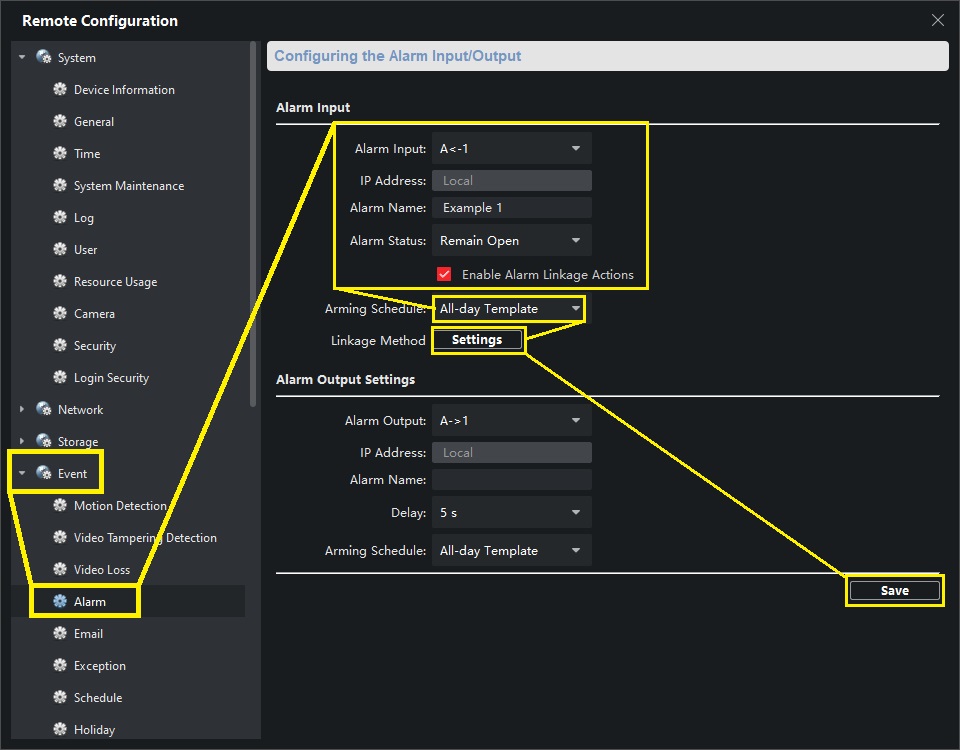Open the Alarm Status dropdown
The width and height of the screenshot is (960, 750).
(511, 241)
